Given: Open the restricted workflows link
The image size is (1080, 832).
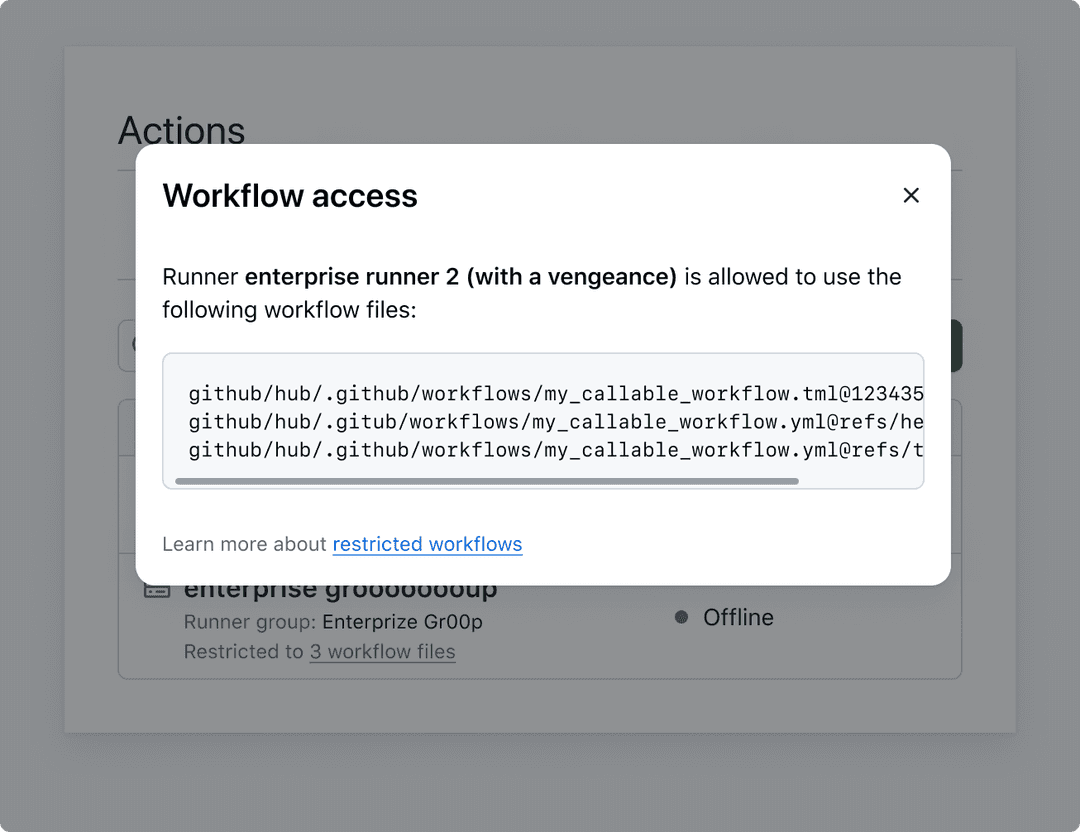Looking at the screenshot, I should pos(427,544).
